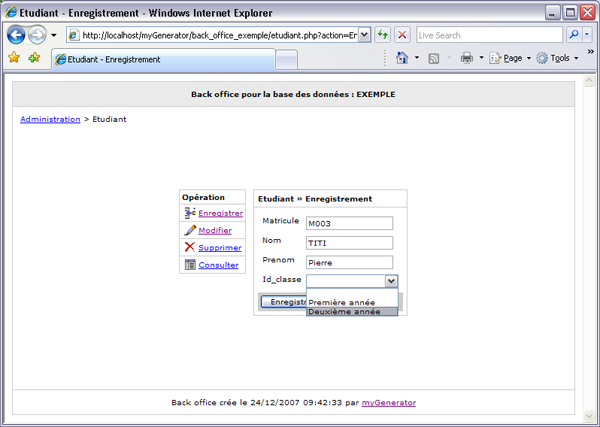600x427 pixels.
Task: Follow the Administration breadcrumb link
Action: (50, 119)
